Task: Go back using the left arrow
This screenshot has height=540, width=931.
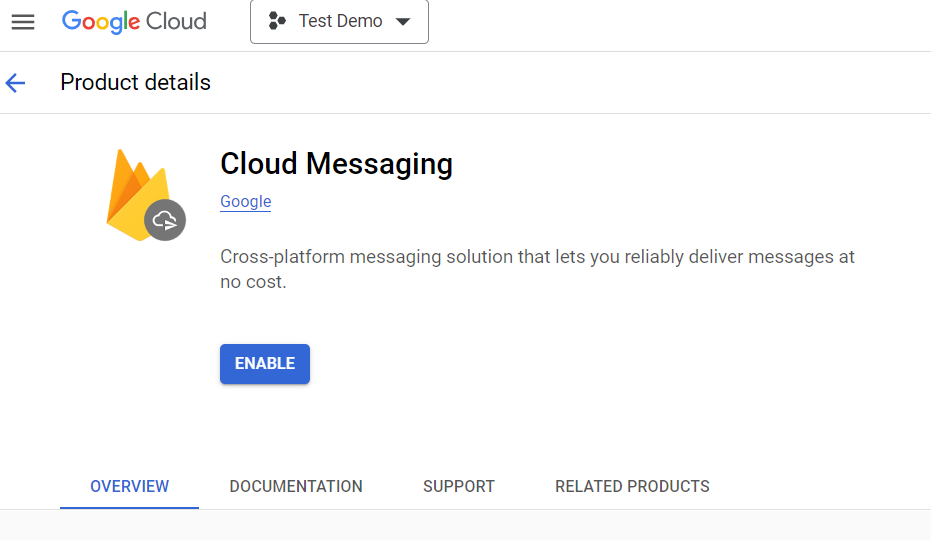Action: pyautogui.click(x=16, y=83)
